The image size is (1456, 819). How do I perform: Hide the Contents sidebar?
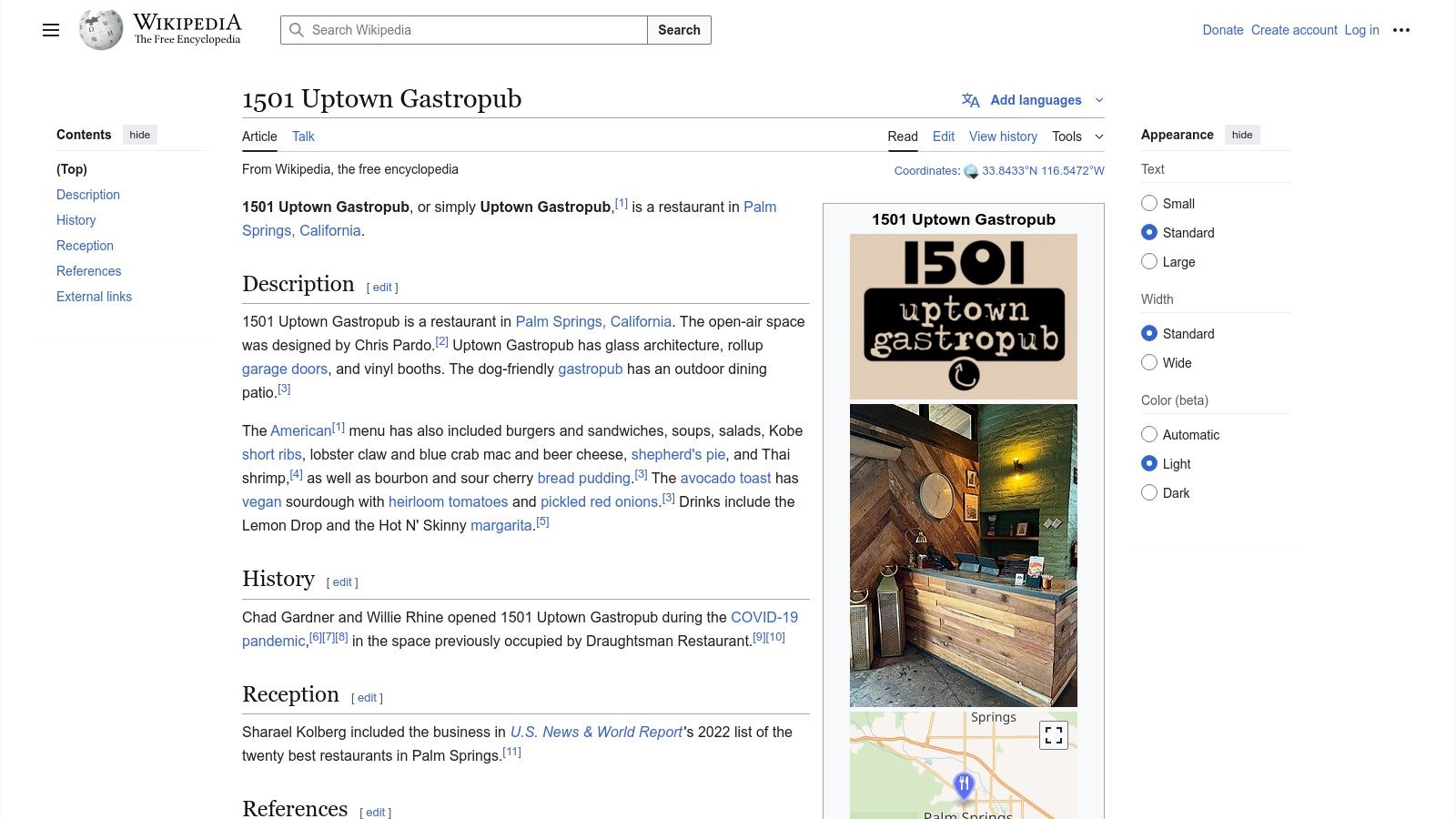point(140,135)
